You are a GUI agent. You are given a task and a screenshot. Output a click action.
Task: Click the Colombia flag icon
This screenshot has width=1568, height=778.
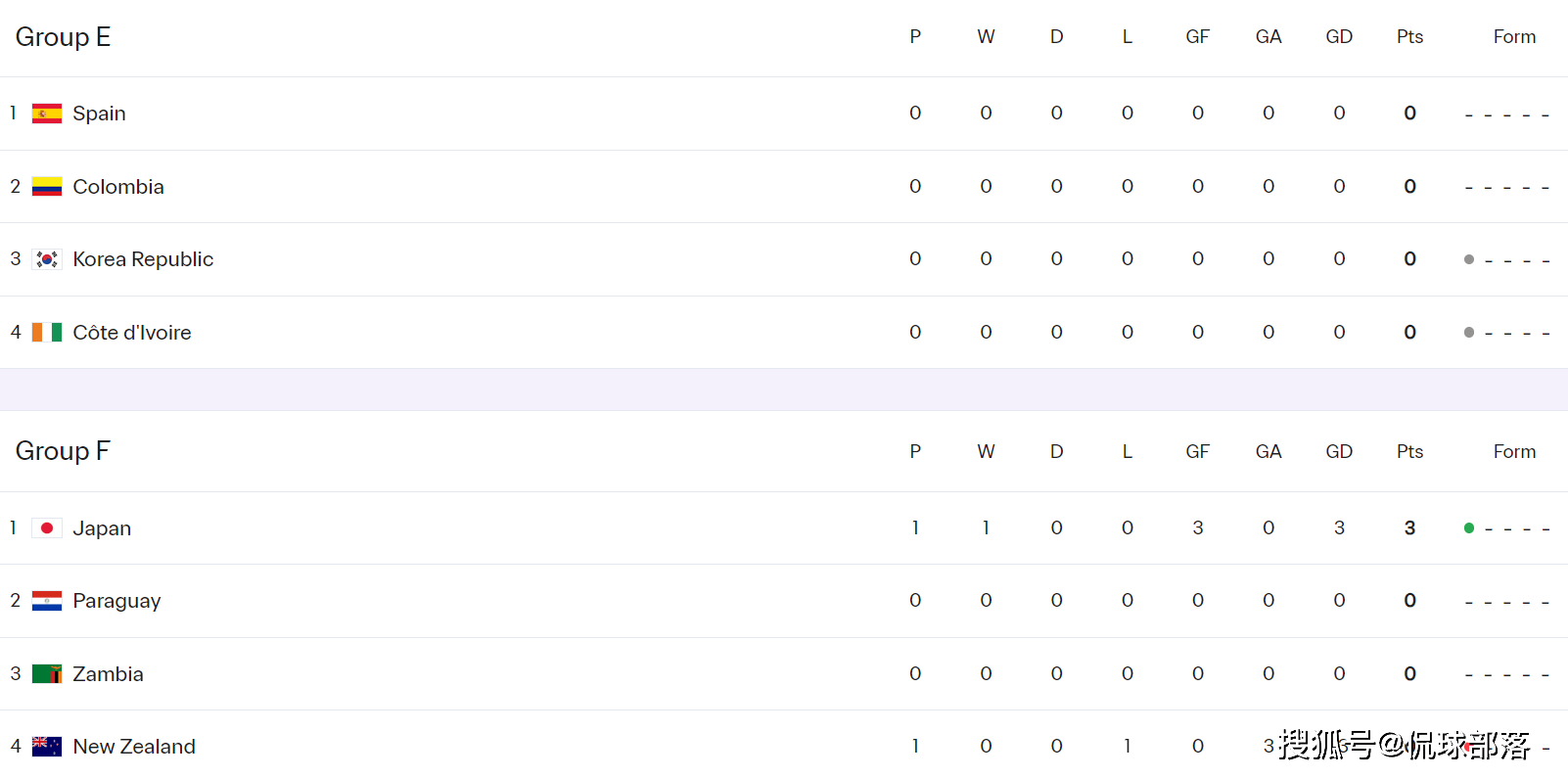[47, 186]
